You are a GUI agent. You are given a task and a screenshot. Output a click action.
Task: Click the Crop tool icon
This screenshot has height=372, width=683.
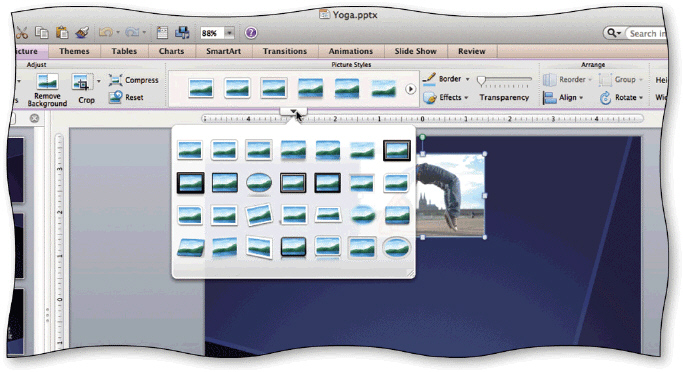coord(82,82)
